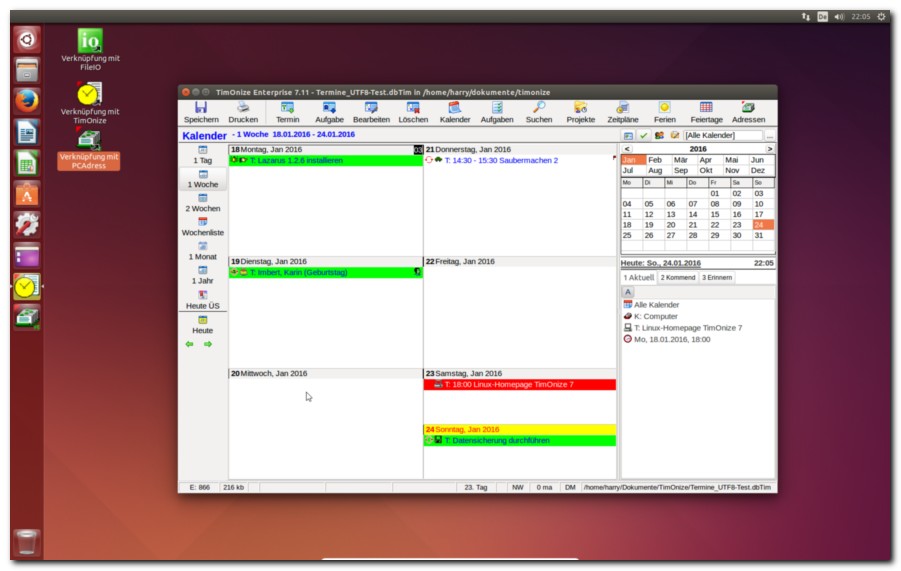Image resolution: width=901 pixels, height=571 pixels.
Task: Click the Speichern save icon
Action: point(201,107)
